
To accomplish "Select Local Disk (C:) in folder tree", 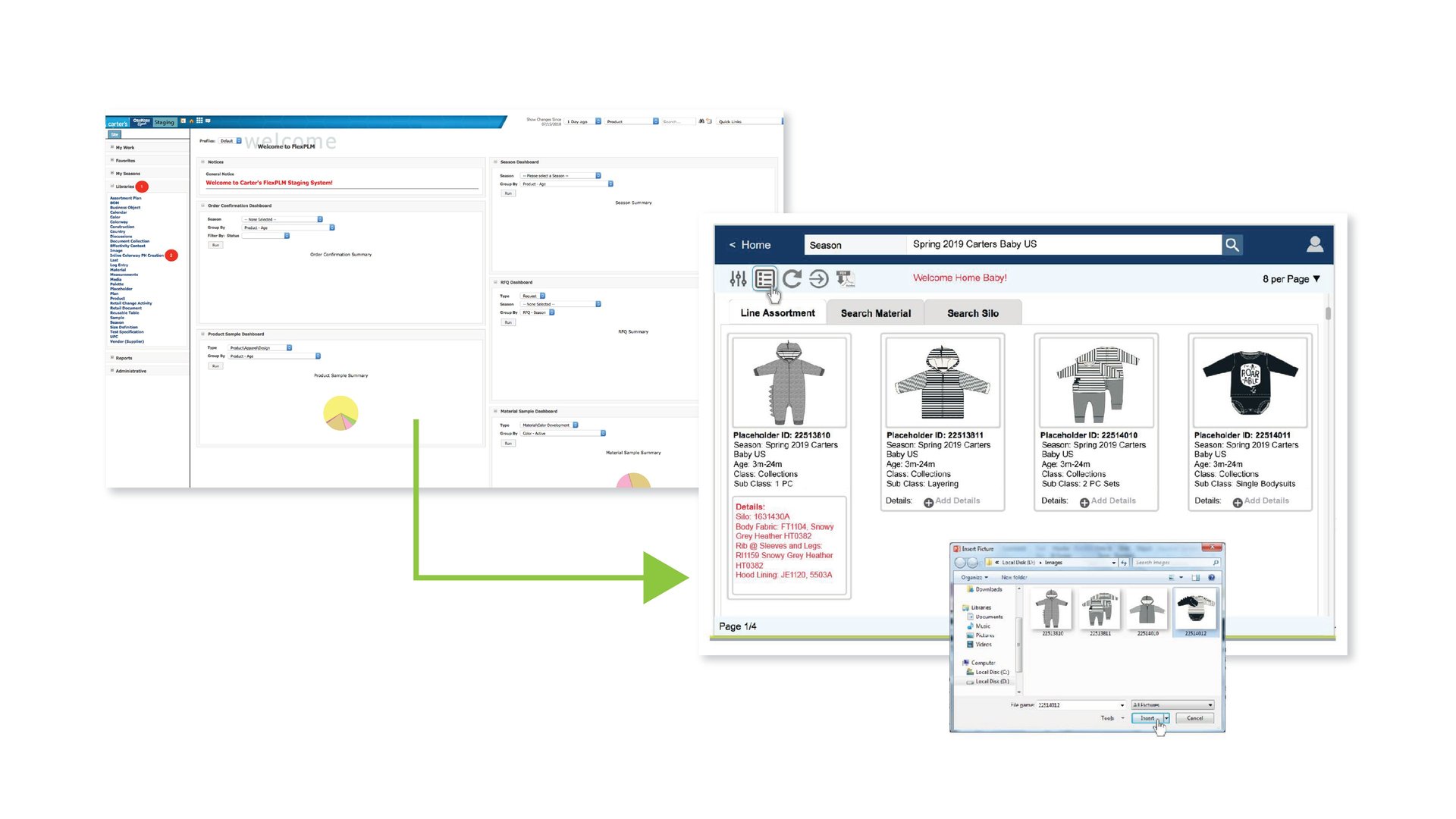I will pos(991,672).
